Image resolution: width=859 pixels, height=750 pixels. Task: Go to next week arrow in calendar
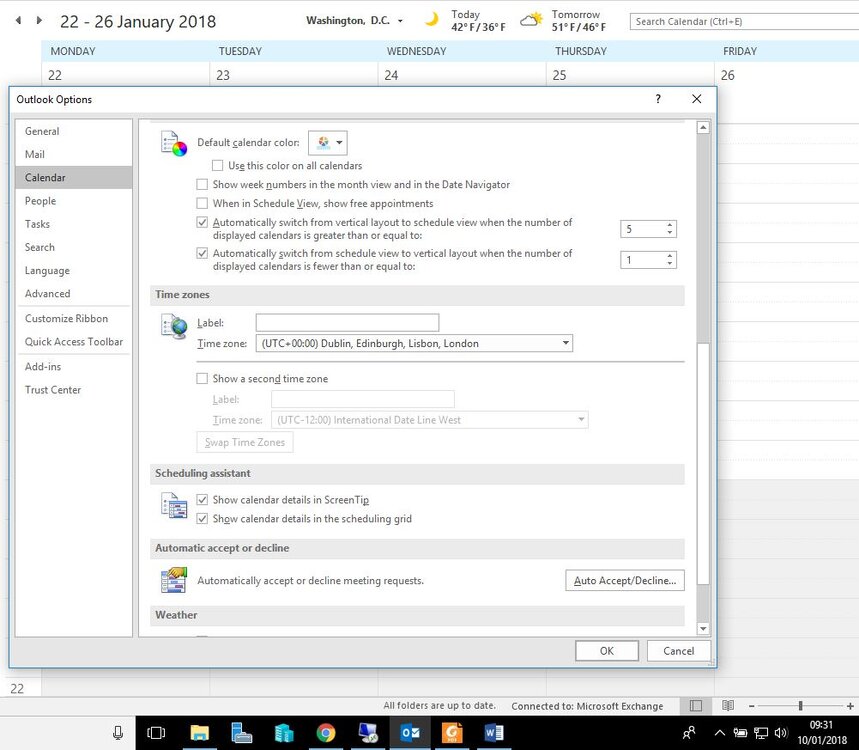tap(39, 21)
